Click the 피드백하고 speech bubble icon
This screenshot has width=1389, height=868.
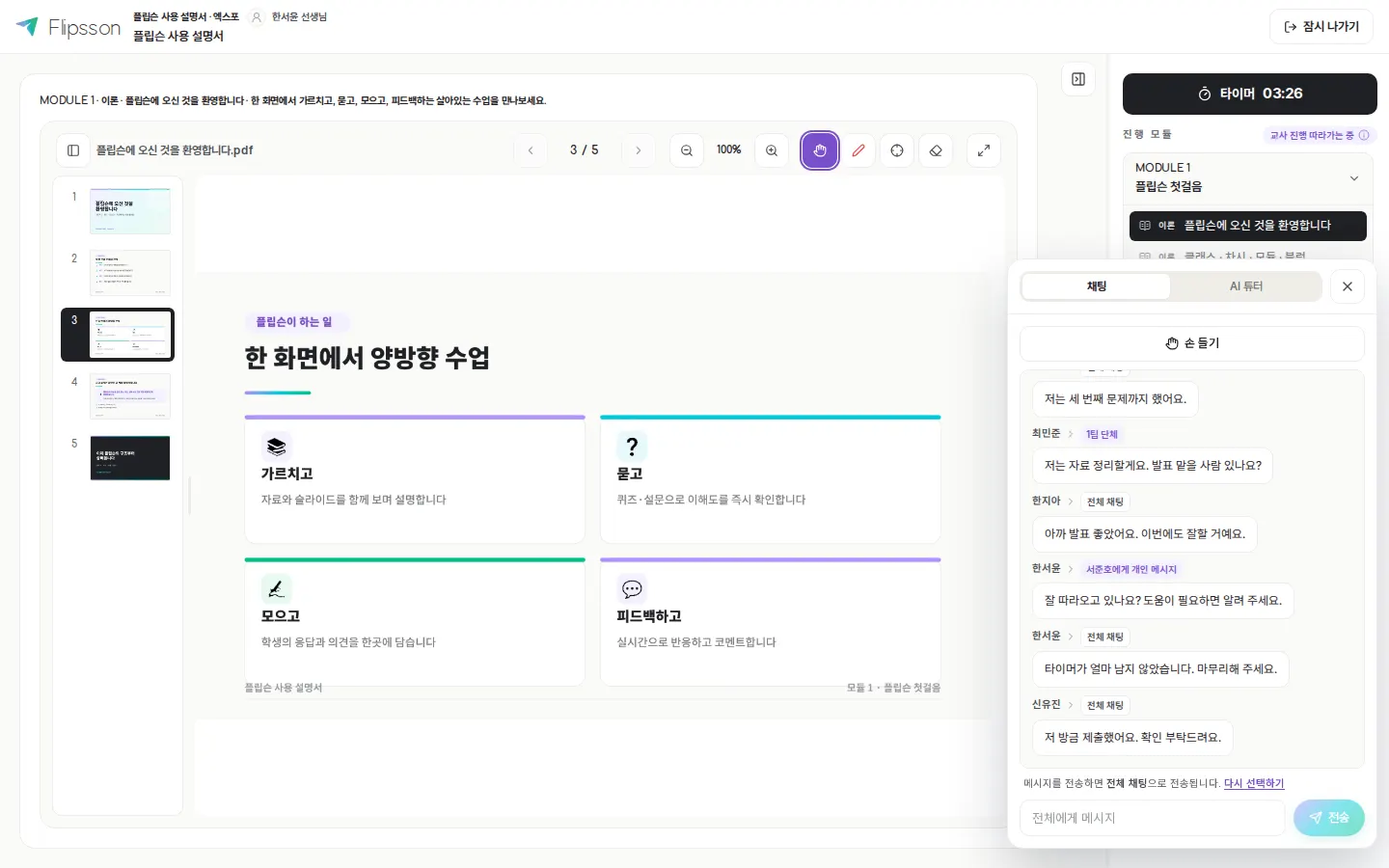click(x=633, y=588)
